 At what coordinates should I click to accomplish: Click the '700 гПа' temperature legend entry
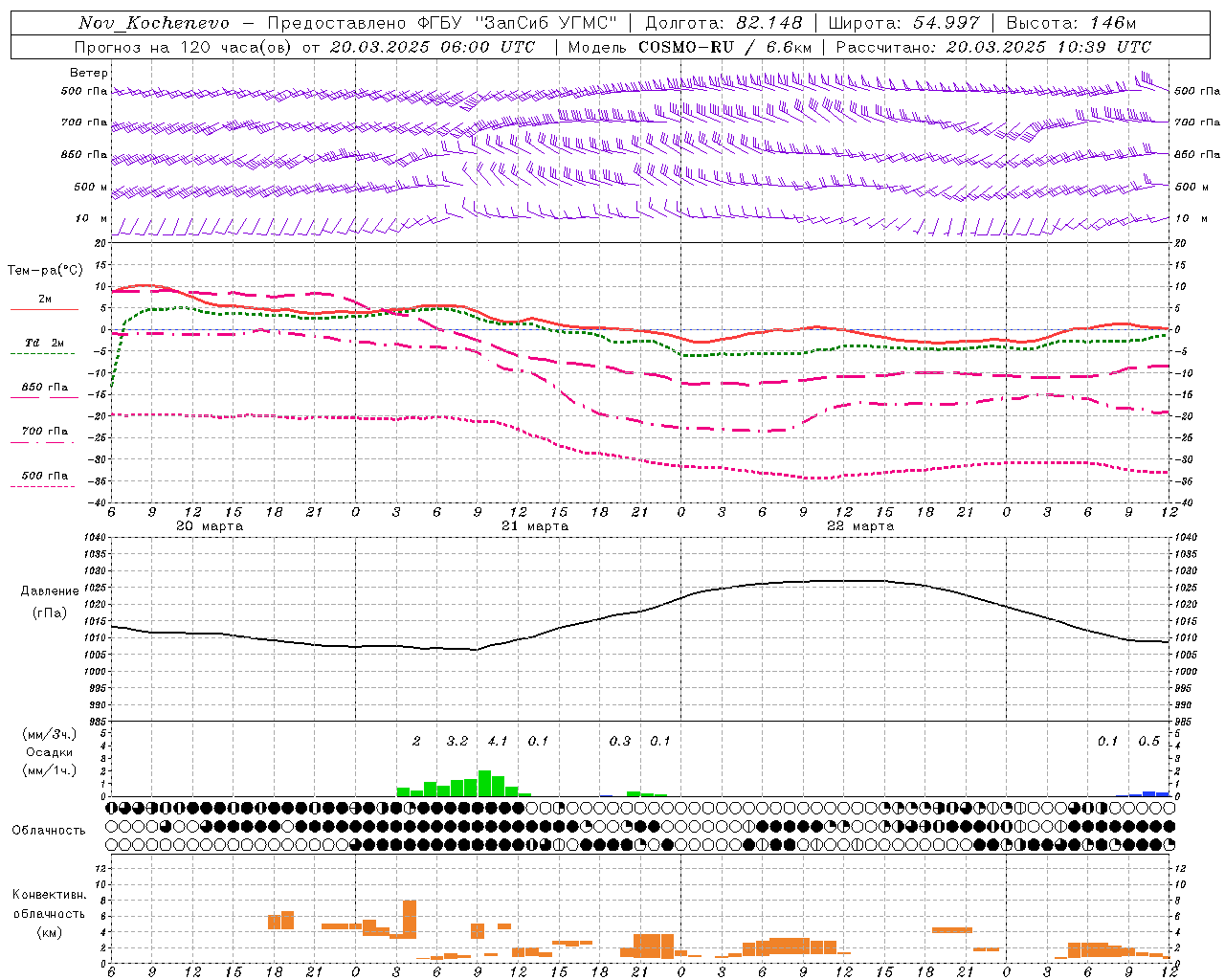click(x=45, y=432)
